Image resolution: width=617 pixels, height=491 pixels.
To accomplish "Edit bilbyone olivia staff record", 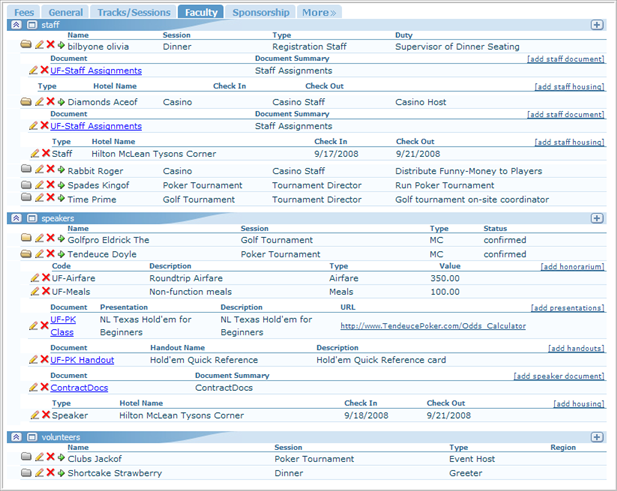I will pyautogui.click(x=39, y=44).
